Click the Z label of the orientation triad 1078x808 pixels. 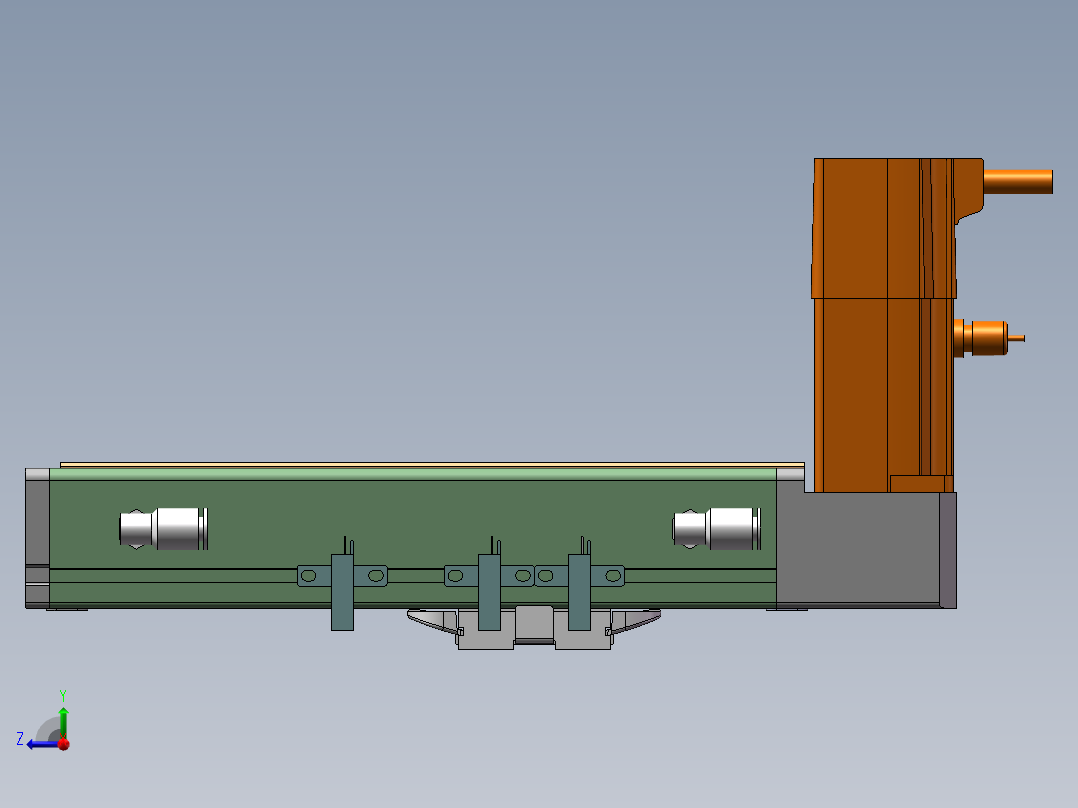pyautogui.click(x=19, y=738)
